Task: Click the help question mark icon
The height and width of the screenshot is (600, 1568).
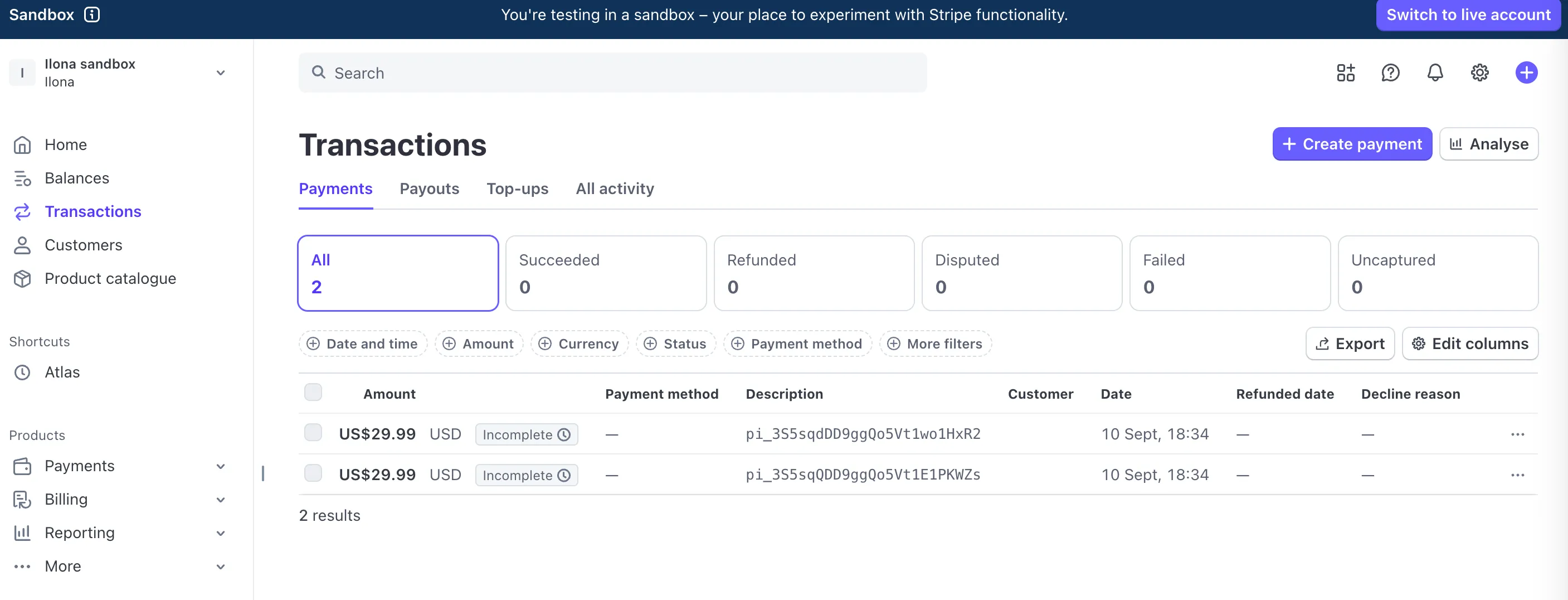Action: (x=1390, y=72)
